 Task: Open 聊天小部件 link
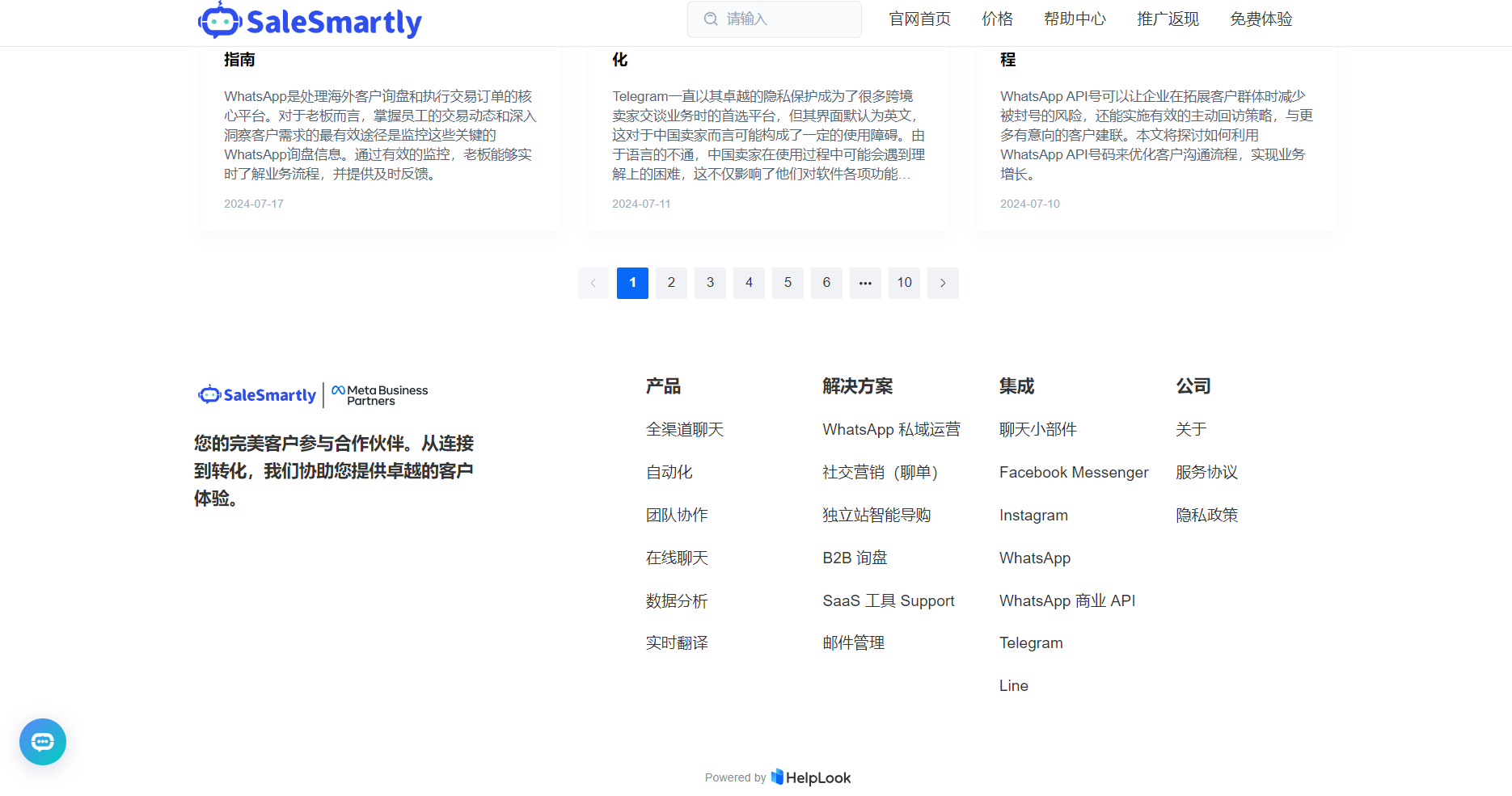1038,430
